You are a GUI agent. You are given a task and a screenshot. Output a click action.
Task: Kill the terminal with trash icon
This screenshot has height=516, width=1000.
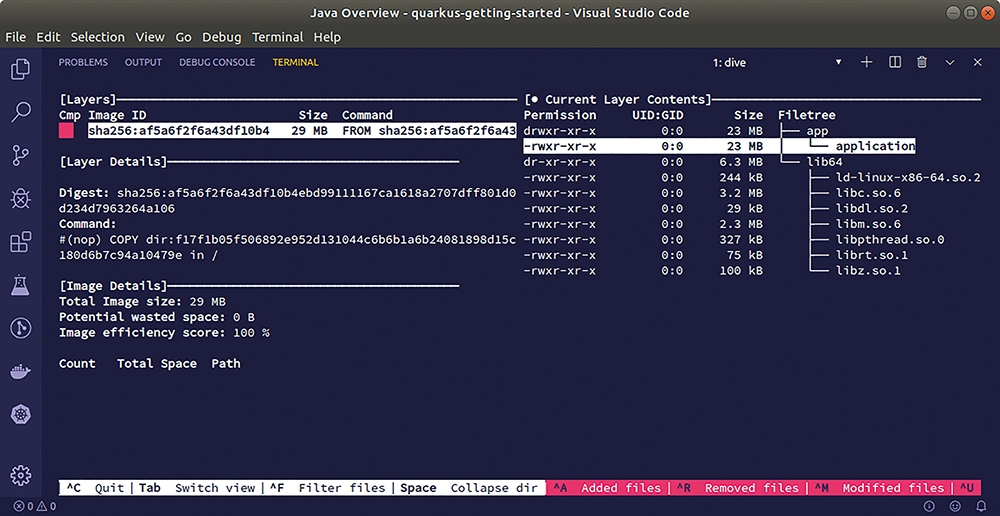click(x=922, y=62)
